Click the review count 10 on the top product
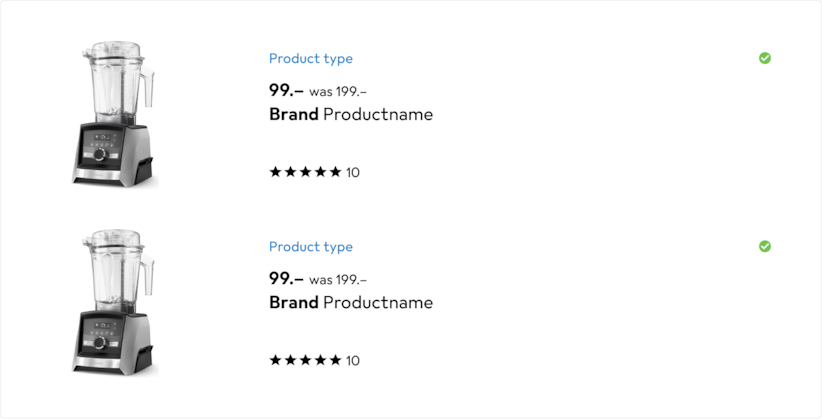The image size is (822, 419). 353,173
